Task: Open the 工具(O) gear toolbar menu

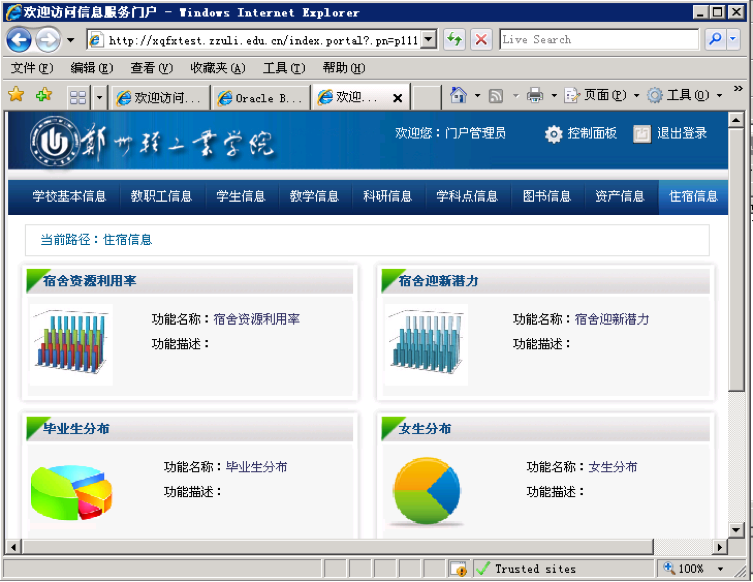Action: [684, 96]
